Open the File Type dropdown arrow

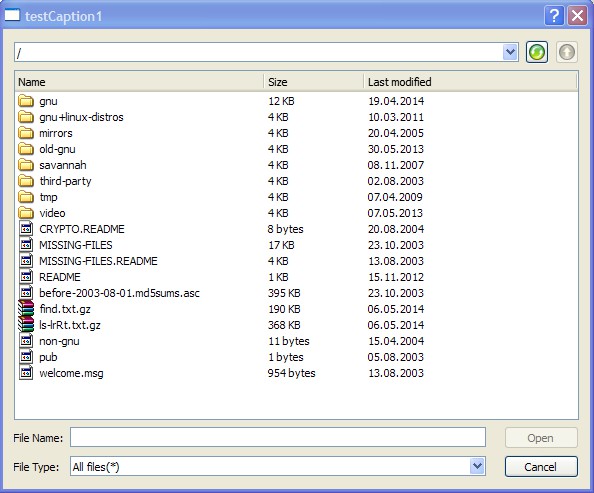[477, 466]
